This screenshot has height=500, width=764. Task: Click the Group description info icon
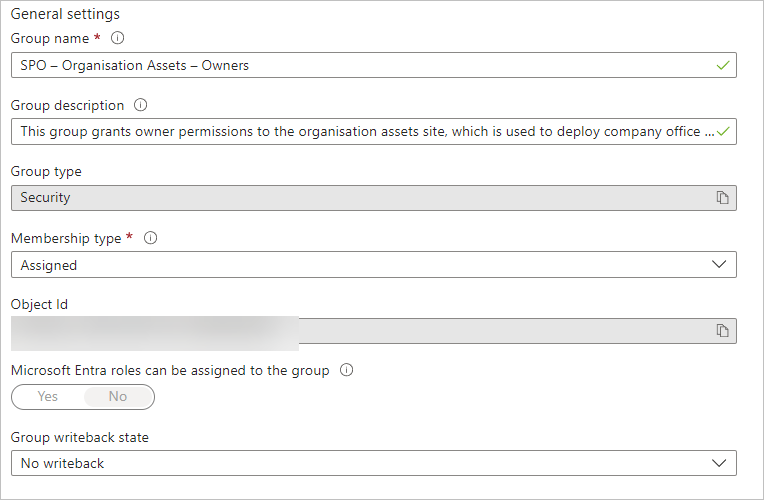[x=140, y=105]
